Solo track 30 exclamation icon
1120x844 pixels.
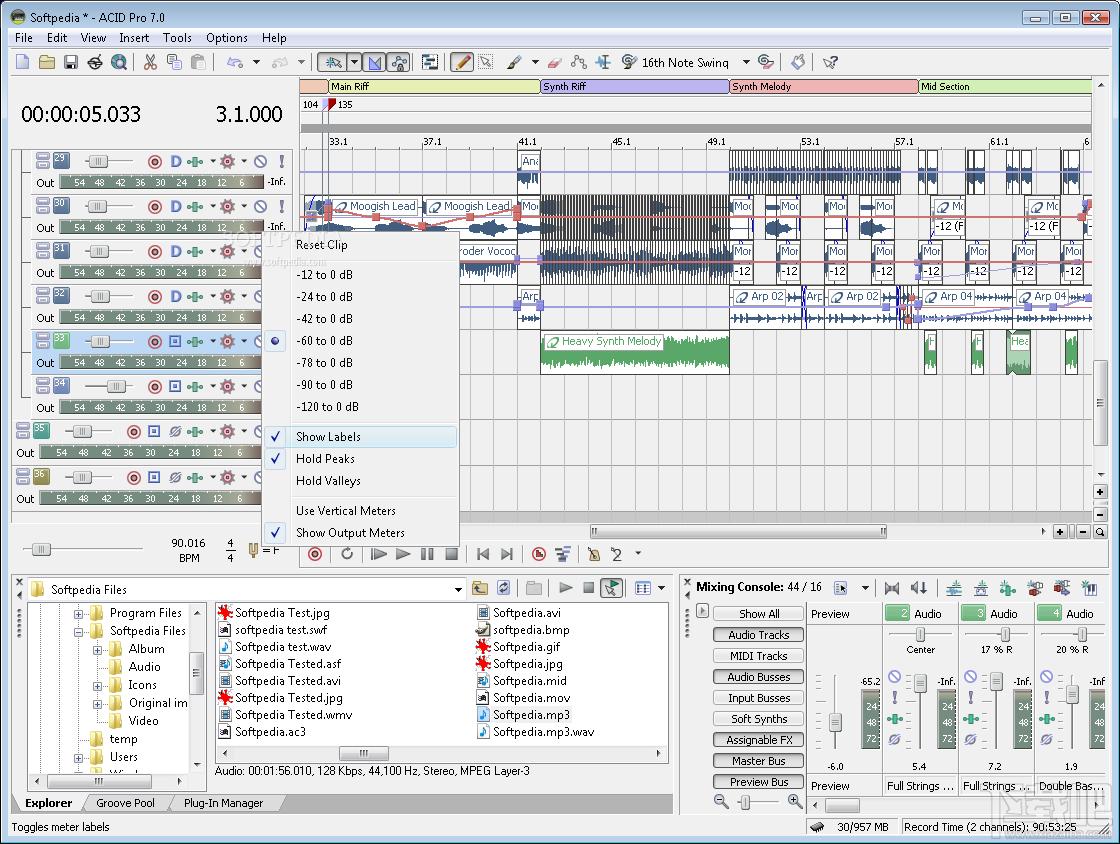[x=281, y=206]
